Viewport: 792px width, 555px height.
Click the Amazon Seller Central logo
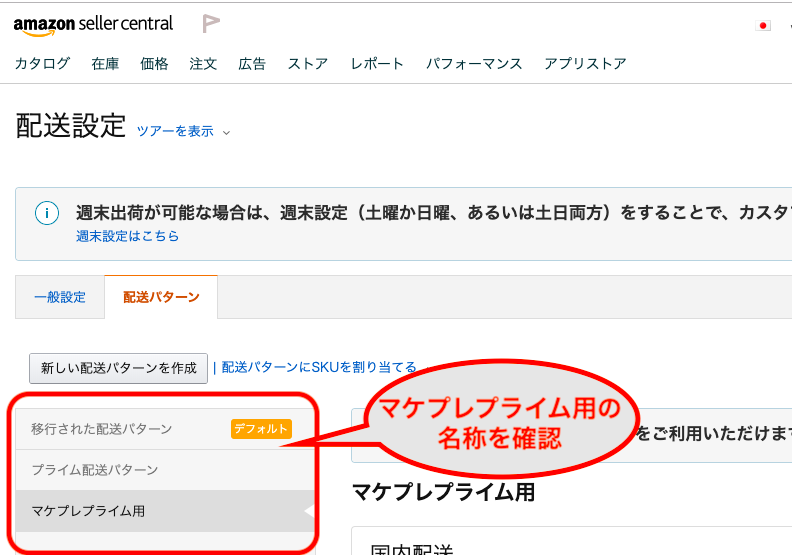pyautogui.click(x=93, y=25)
